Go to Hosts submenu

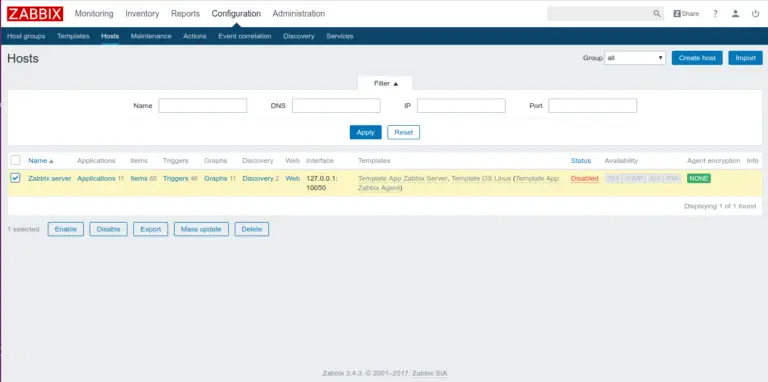[x=110, y=36]
